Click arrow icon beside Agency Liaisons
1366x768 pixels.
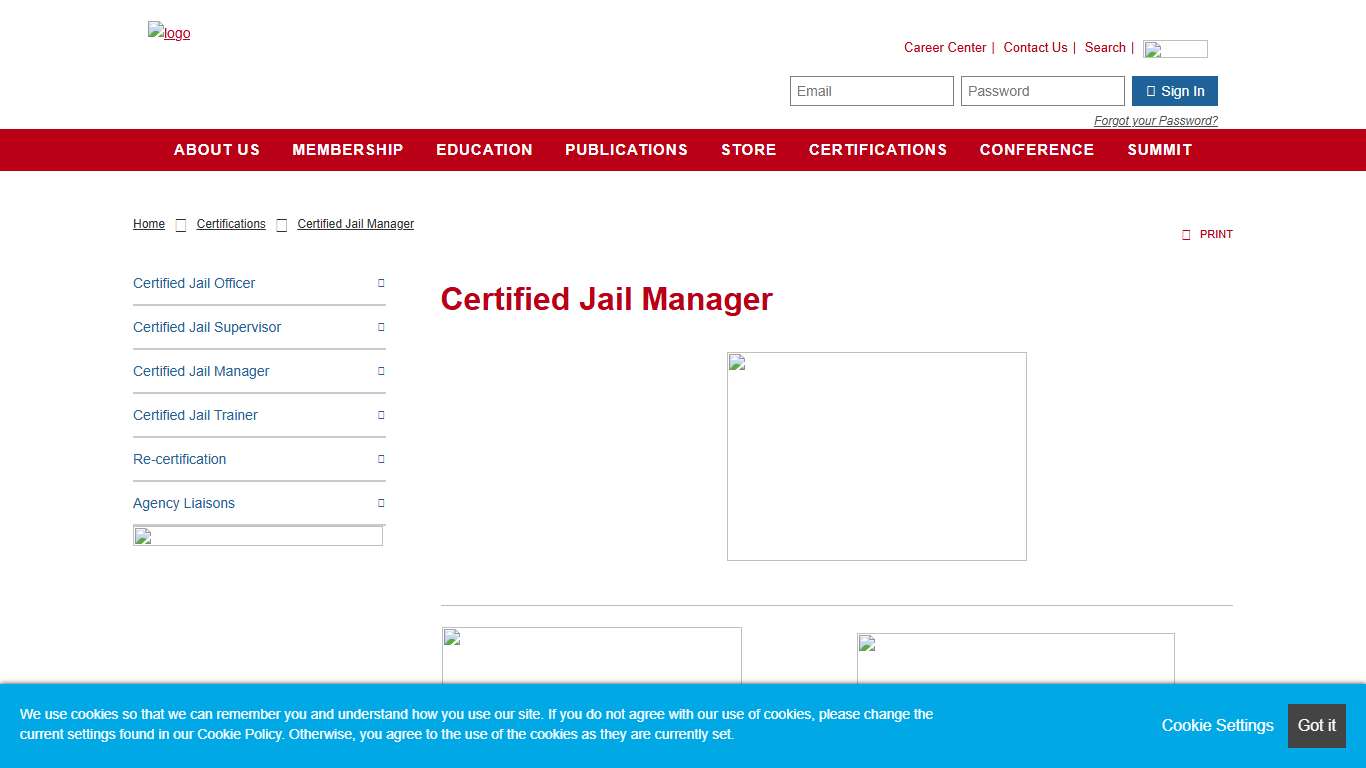tap(381, 503)
